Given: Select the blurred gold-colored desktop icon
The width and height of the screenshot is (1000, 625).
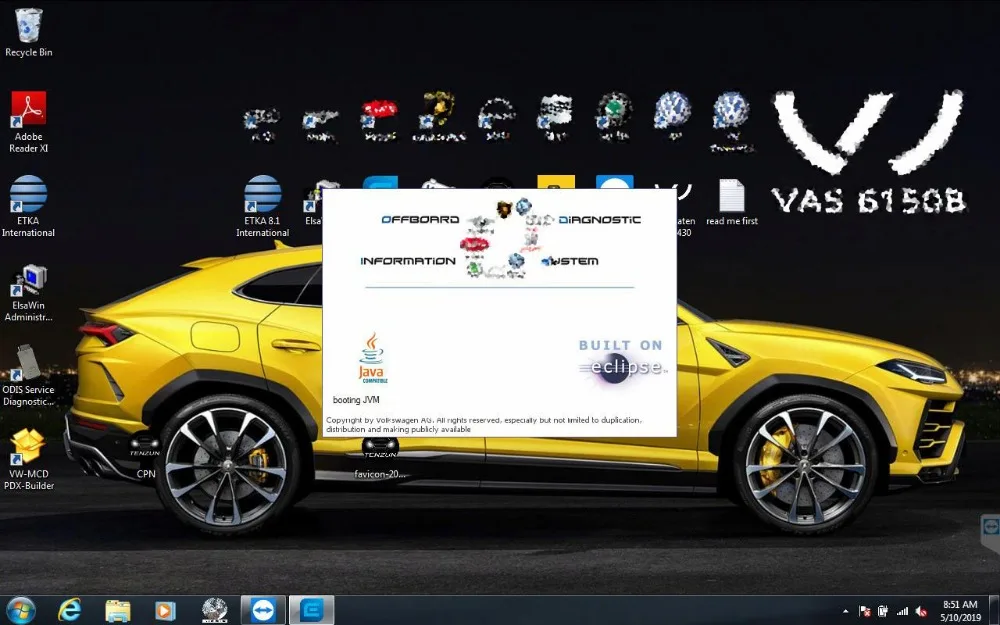Looking at the screenshot, I should point(439,116).
